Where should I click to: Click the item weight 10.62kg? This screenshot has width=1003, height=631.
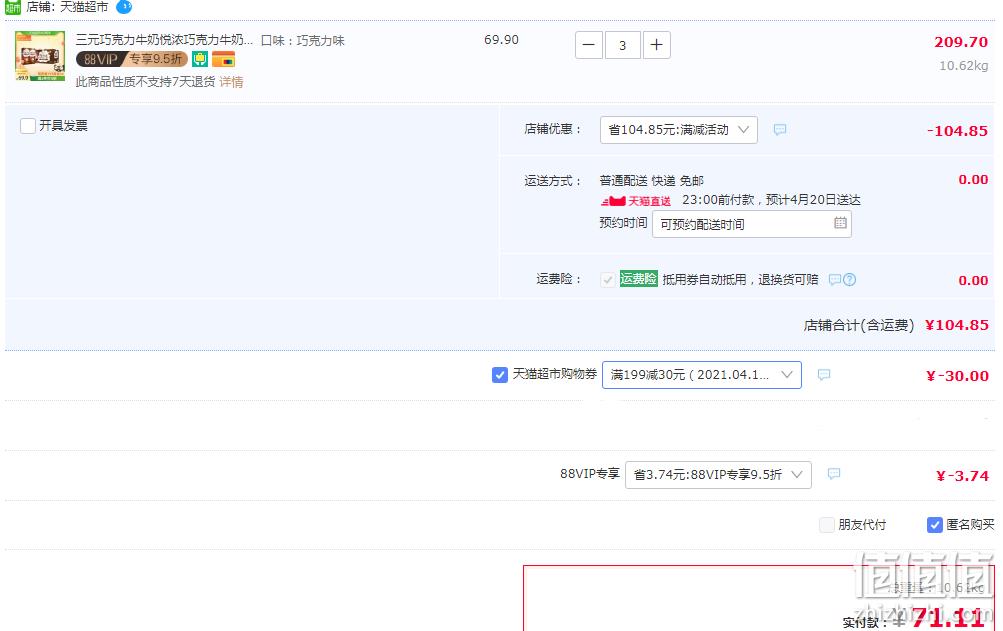tap(963, 66)
